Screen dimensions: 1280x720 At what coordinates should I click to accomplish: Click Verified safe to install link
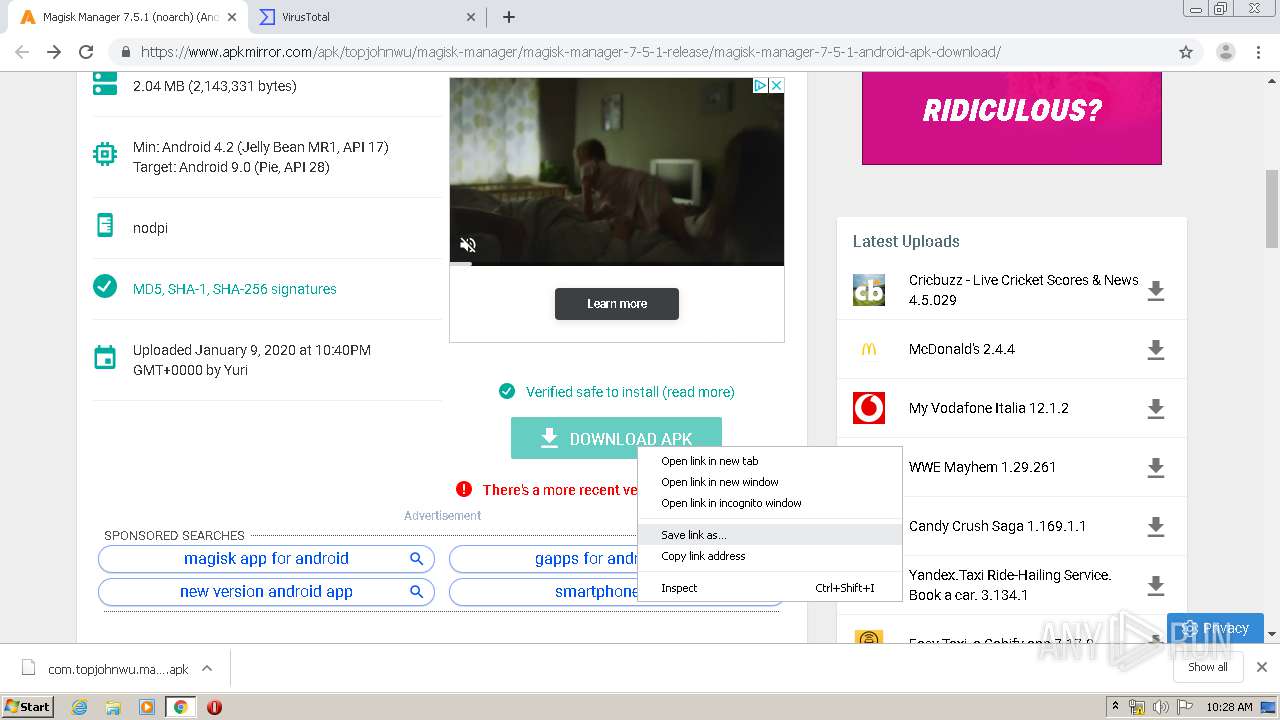[630, 392]
